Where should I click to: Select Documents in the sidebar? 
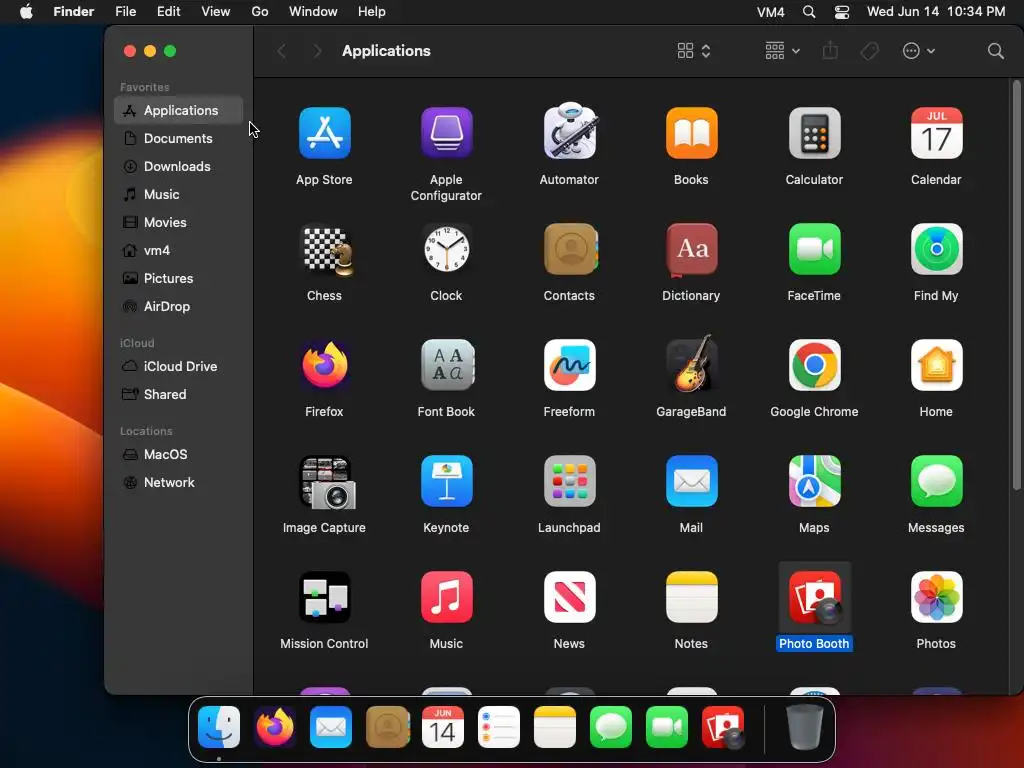tap(178, 138)
